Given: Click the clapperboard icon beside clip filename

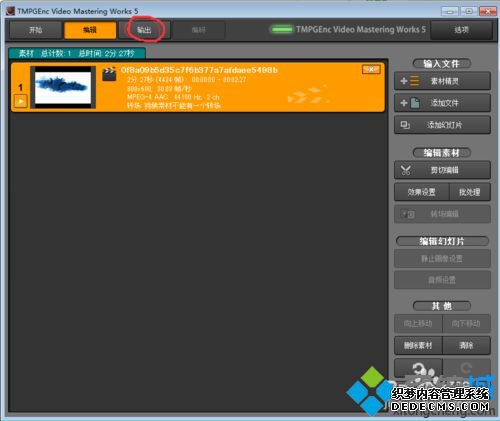Looking at the screenshot, I should (x=109, y=74).
